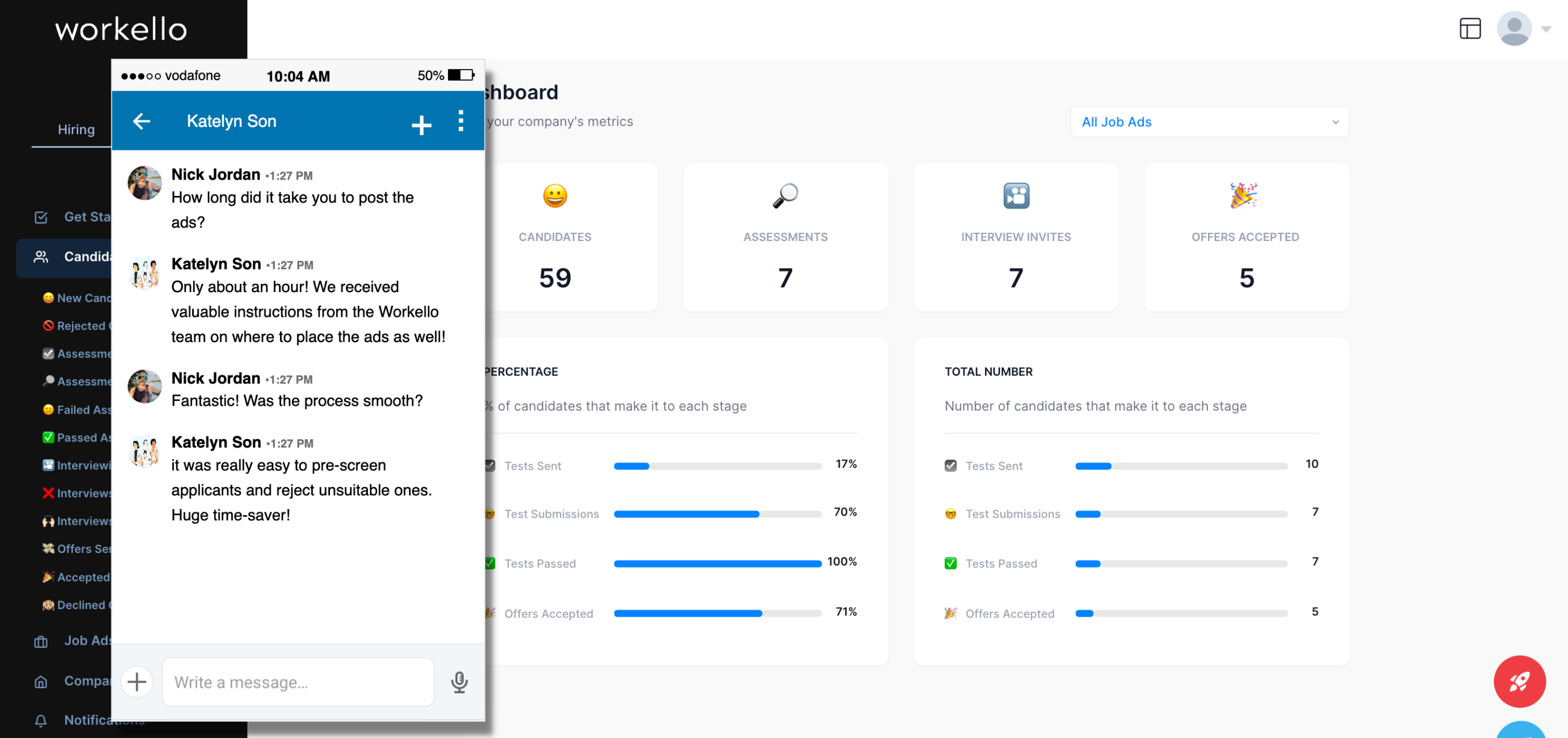Click the Tests Sent checkbox icon in Total Number

click(950, 466)
